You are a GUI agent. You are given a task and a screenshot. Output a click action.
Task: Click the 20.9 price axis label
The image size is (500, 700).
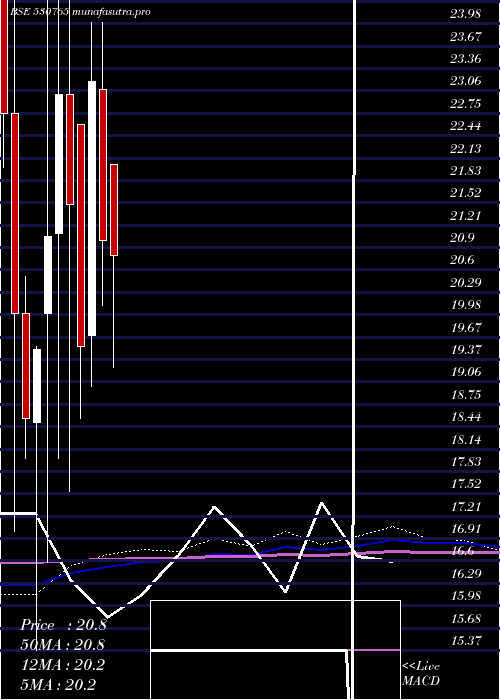point(462,238)
